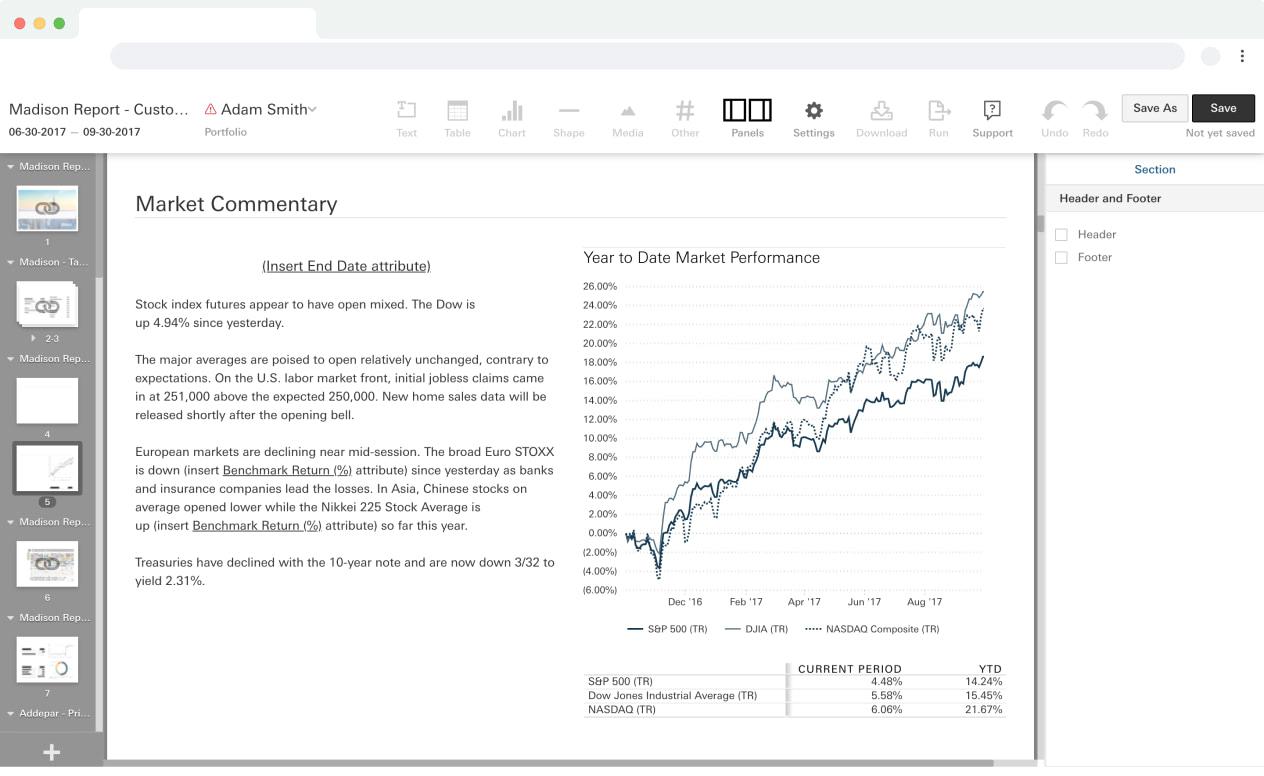Open the Panels tool

746,117
